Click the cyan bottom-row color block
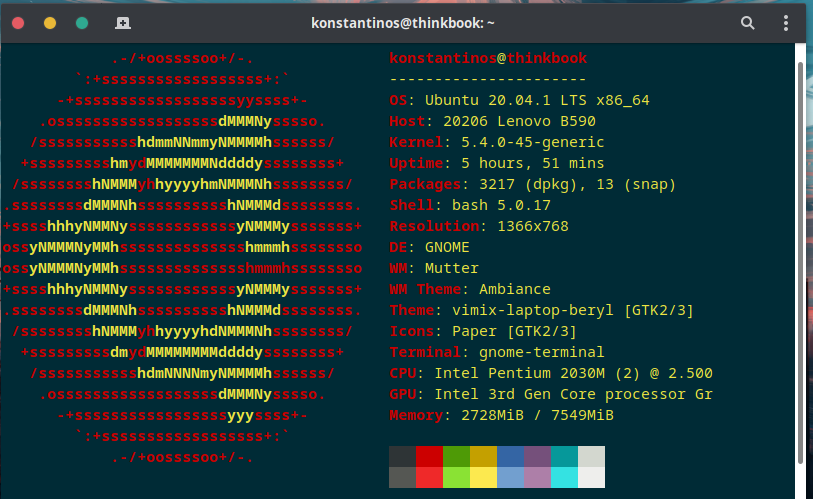Image resolution: width=813 pixels, height=499 pixels. (564, 477)
